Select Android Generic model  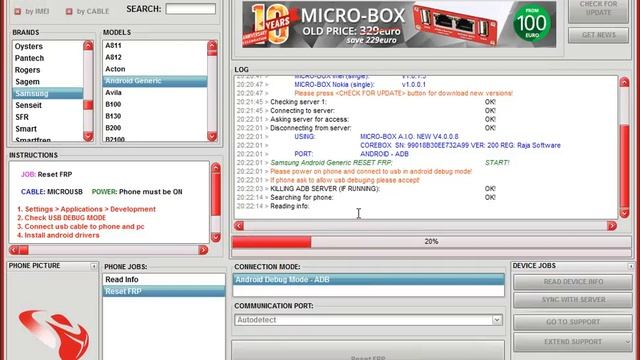coord(155,81)
